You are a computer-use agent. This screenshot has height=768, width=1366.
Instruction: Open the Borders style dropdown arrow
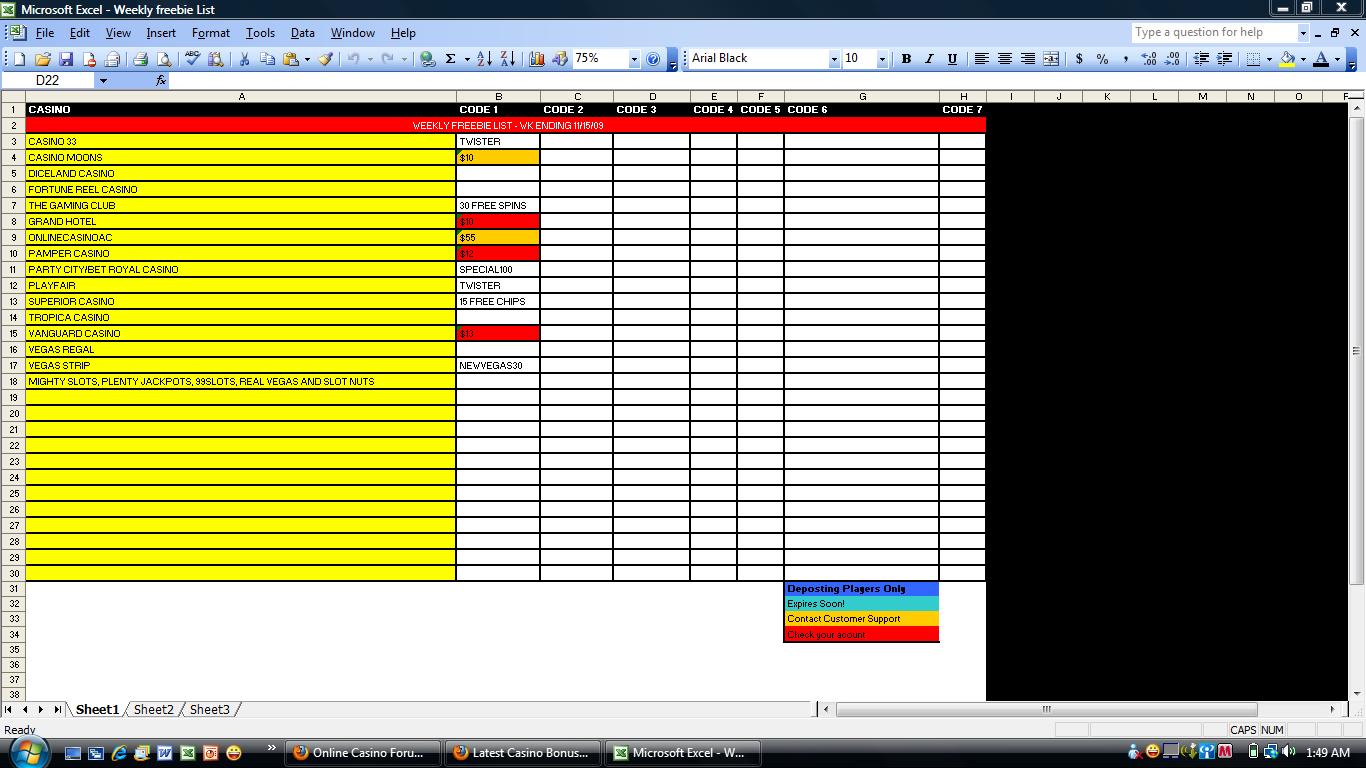point(1269,59)
